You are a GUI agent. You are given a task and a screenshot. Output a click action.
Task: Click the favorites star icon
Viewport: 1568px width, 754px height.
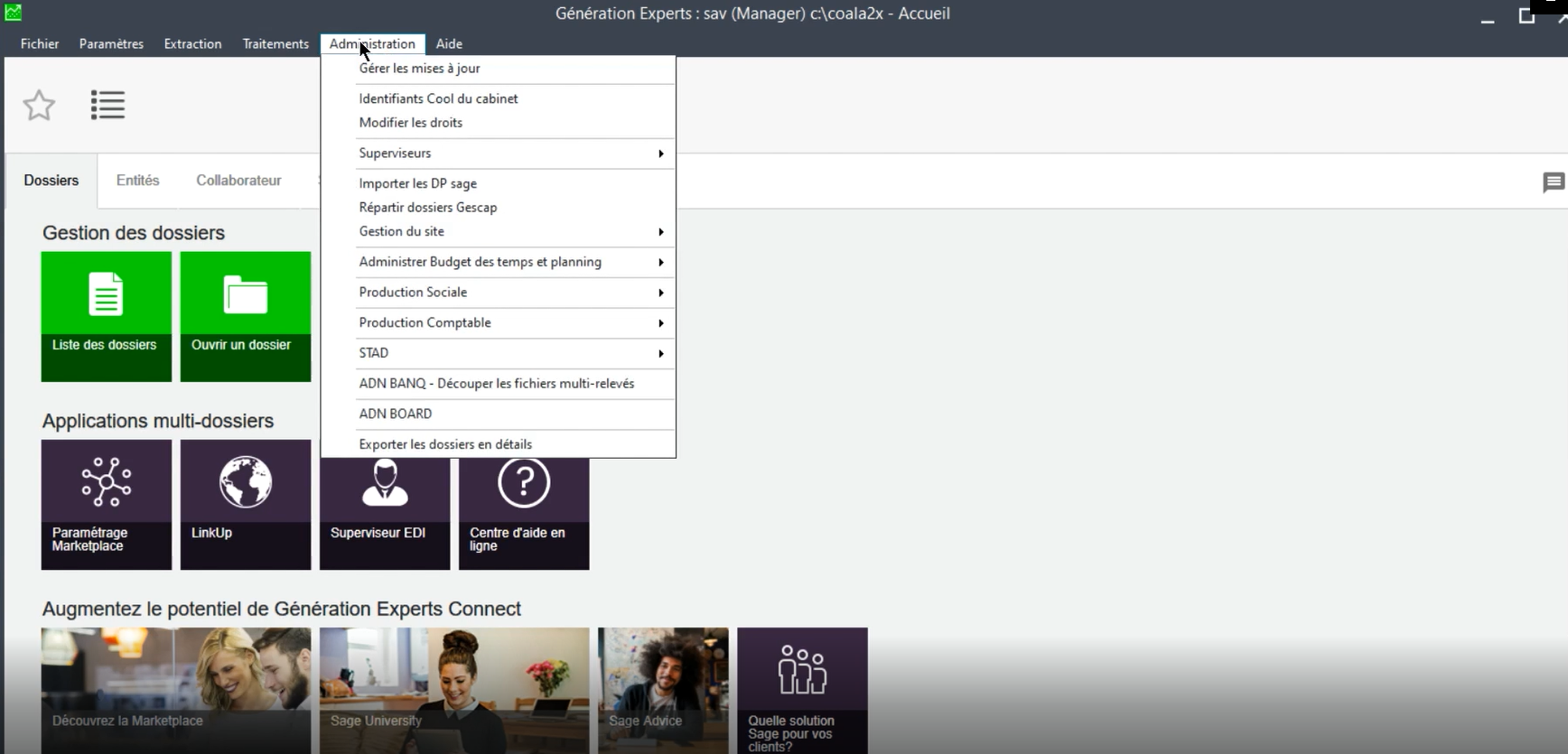click(x=39, y=106)
